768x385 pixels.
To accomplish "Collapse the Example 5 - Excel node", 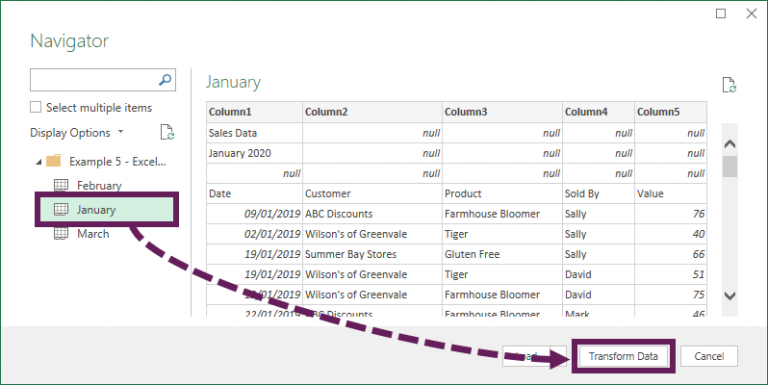I will (38, 162).
